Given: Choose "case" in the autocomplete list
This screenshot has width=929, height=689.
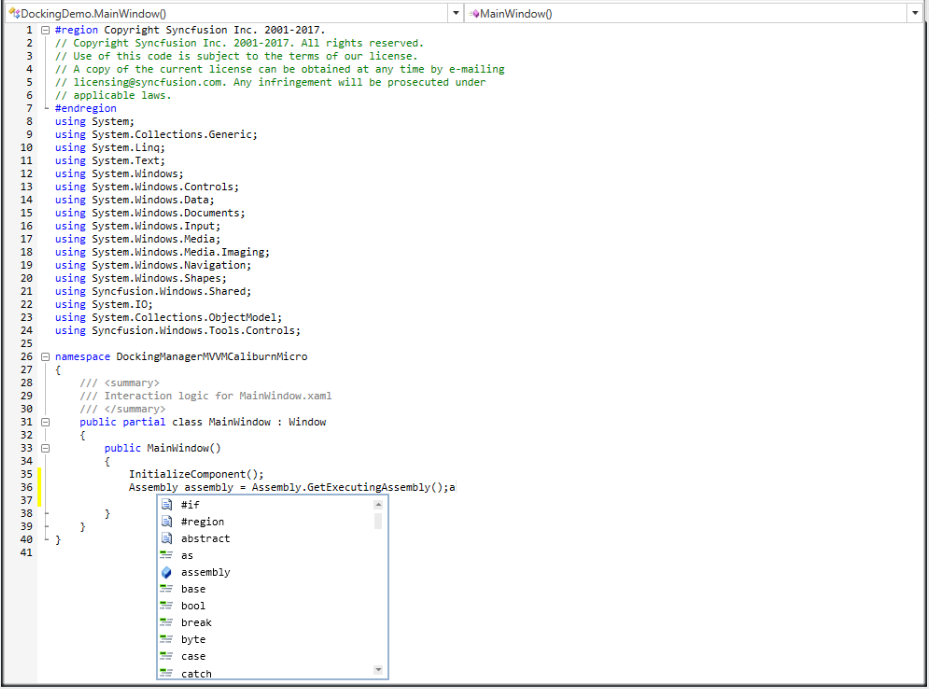Looking at the screenshot, I should [193, 657].
